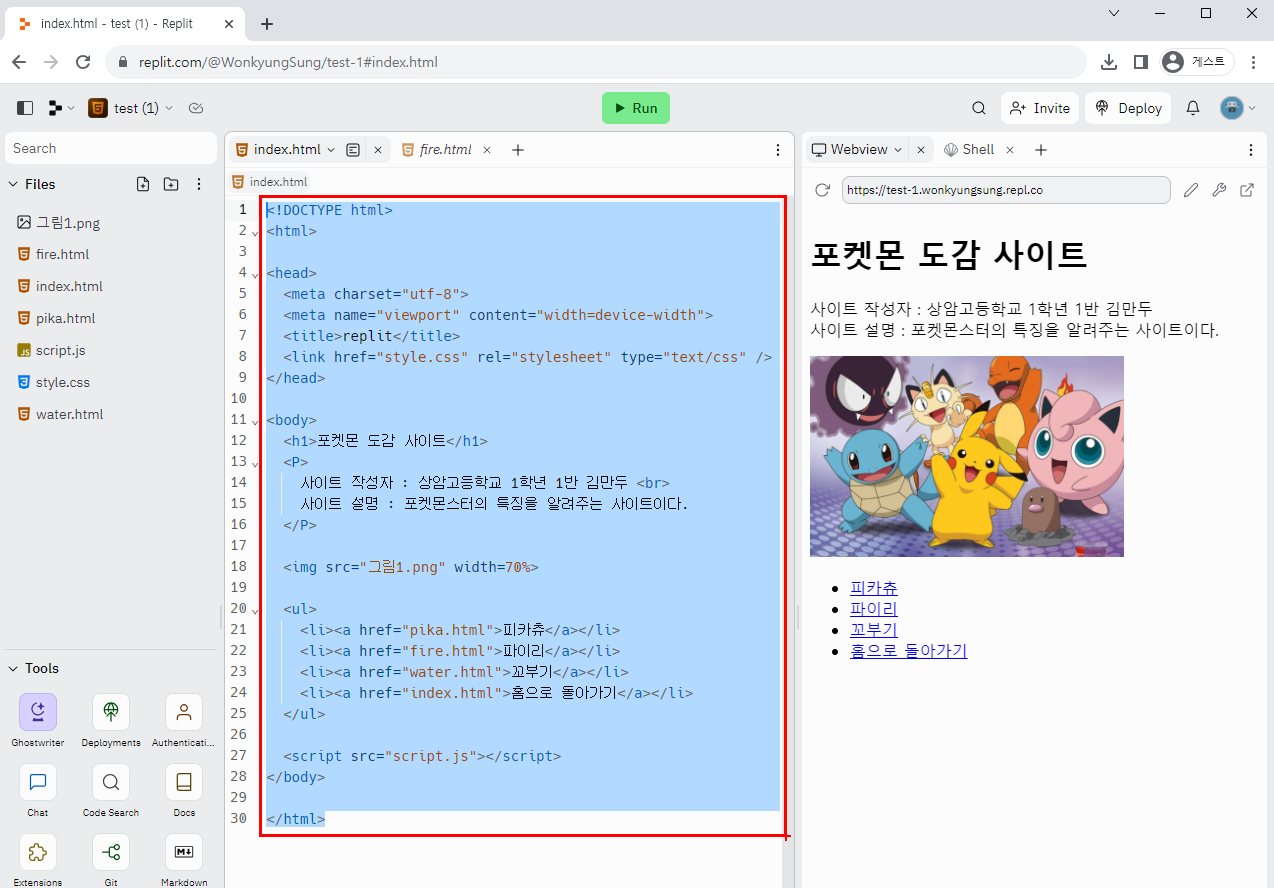Image resolution: width=1274 pixels, height=888 pixels.
Task: Open the index.html tab dropdown chevron
Action: pos(331,150)
